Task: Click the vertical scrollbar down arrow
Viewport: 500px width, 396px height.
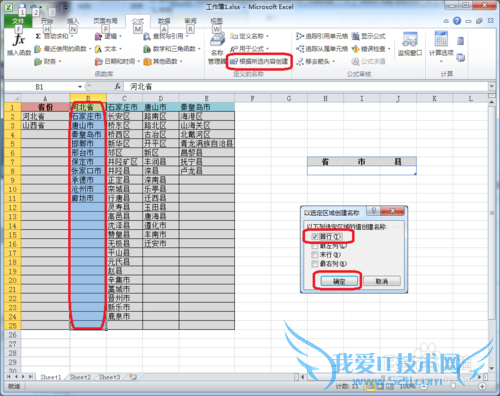Action: (491, 368)
